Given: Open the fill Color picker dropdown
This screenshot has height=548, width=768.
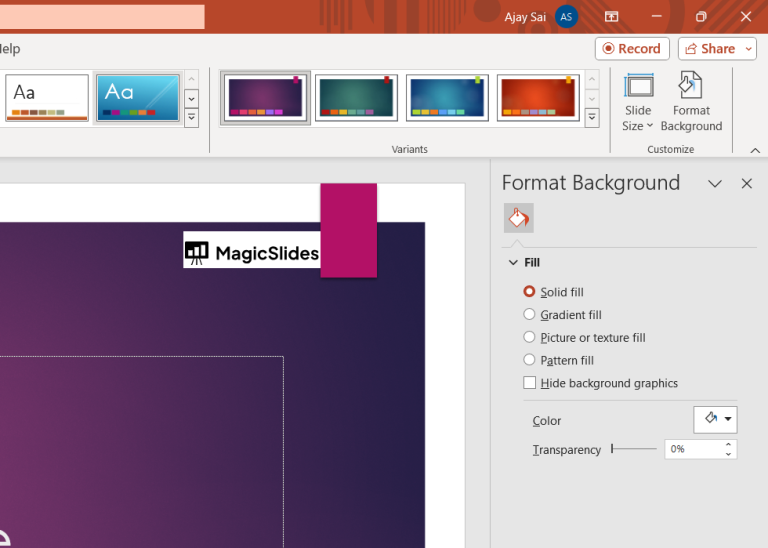Looking at the screenshot, I should (715, 419).
